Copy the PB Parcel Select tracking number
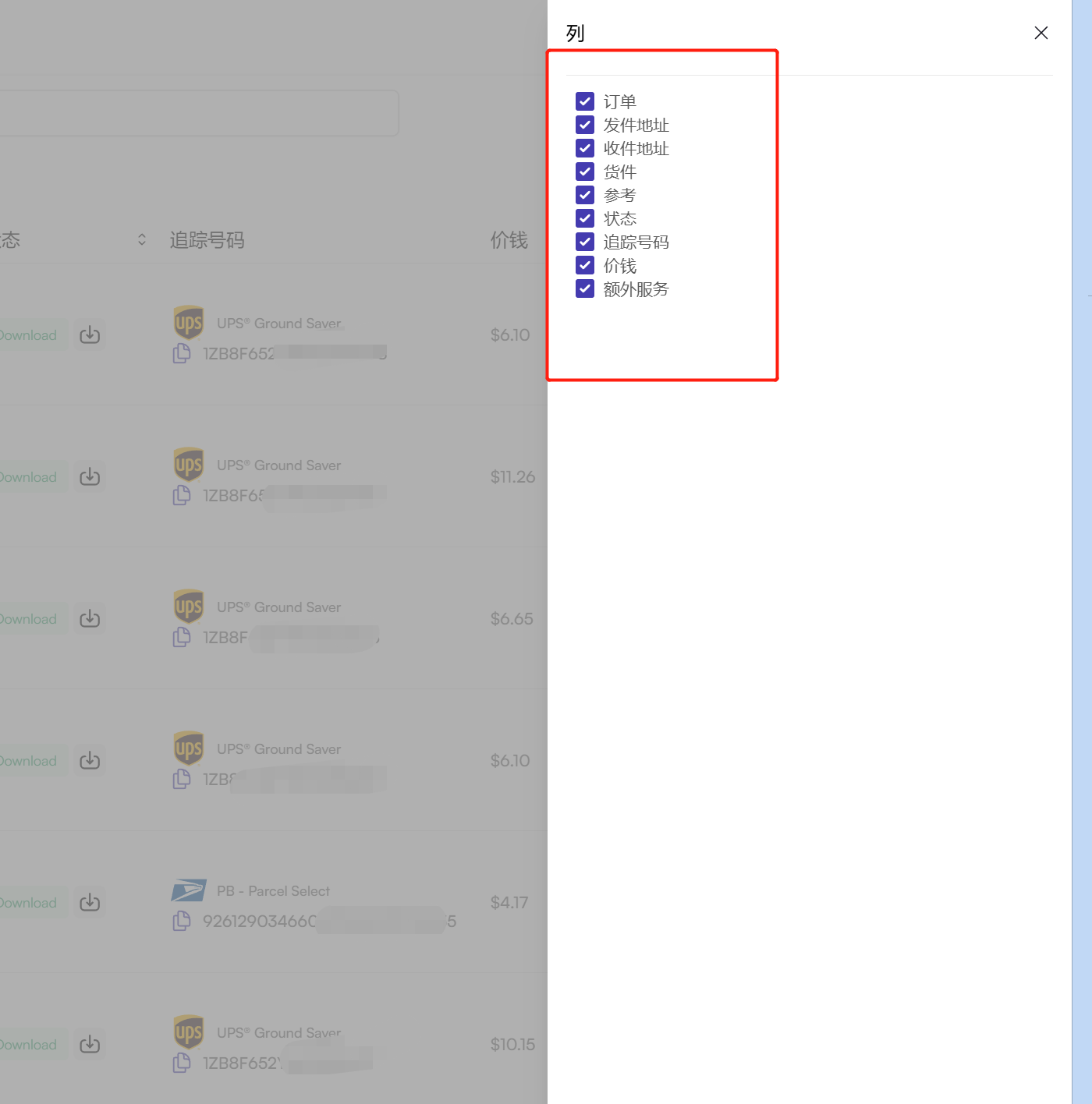The height and width of the screenshot is (1104, 1092). 182,921
